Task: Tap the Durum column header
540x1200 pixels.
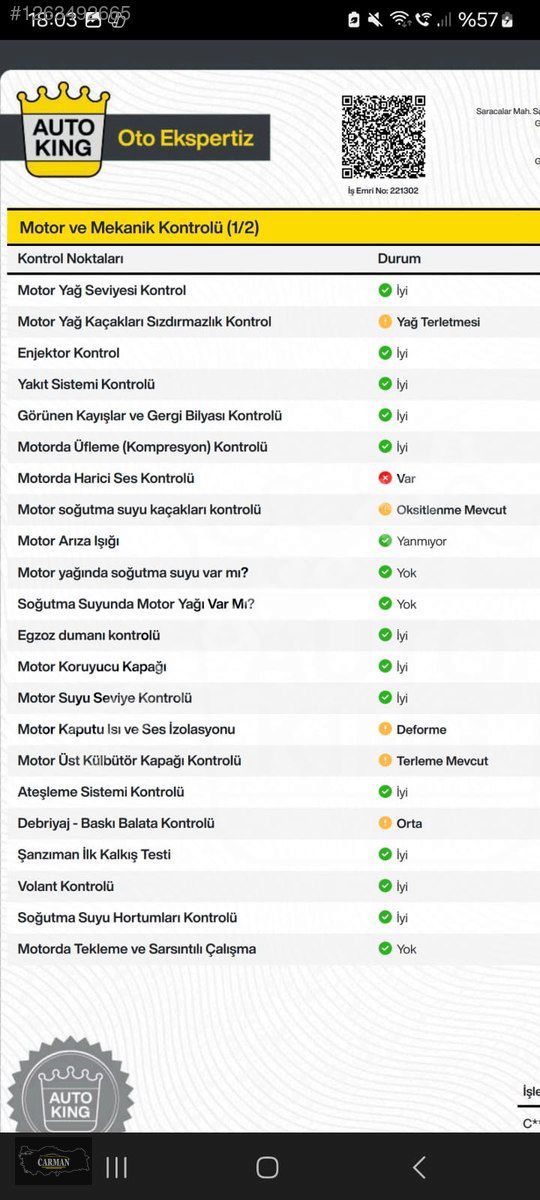Action: [399, 259]
